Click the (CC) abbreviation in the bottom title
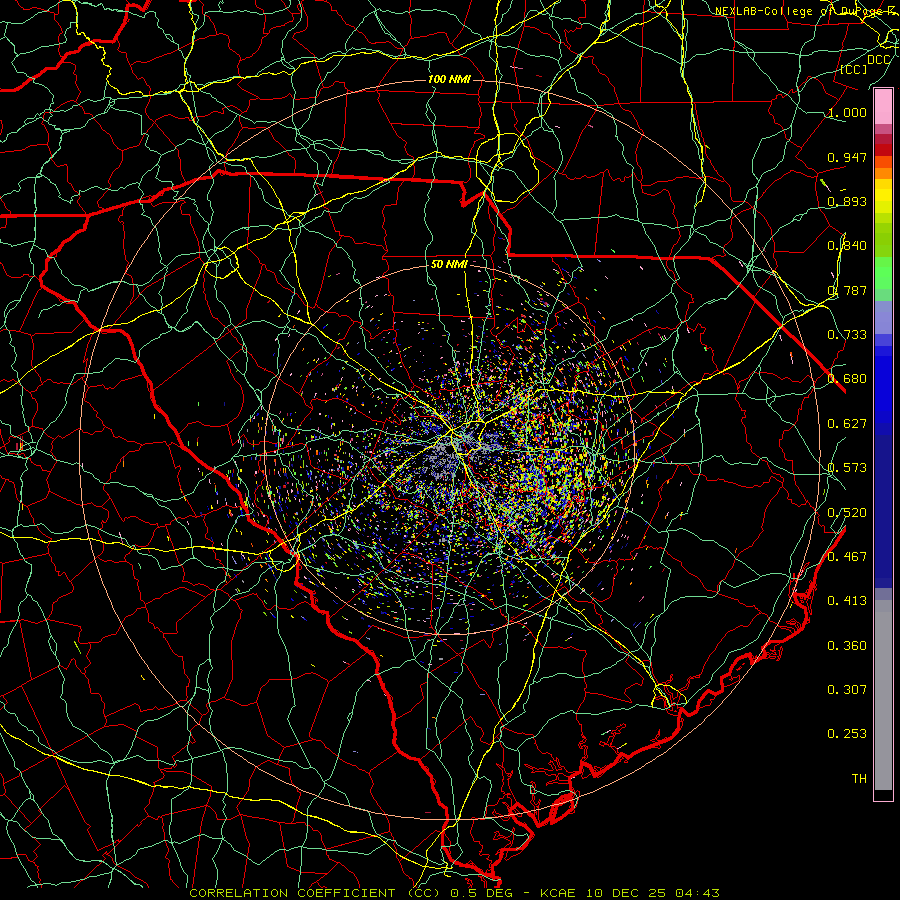The image size is (900, 900). 425,893
